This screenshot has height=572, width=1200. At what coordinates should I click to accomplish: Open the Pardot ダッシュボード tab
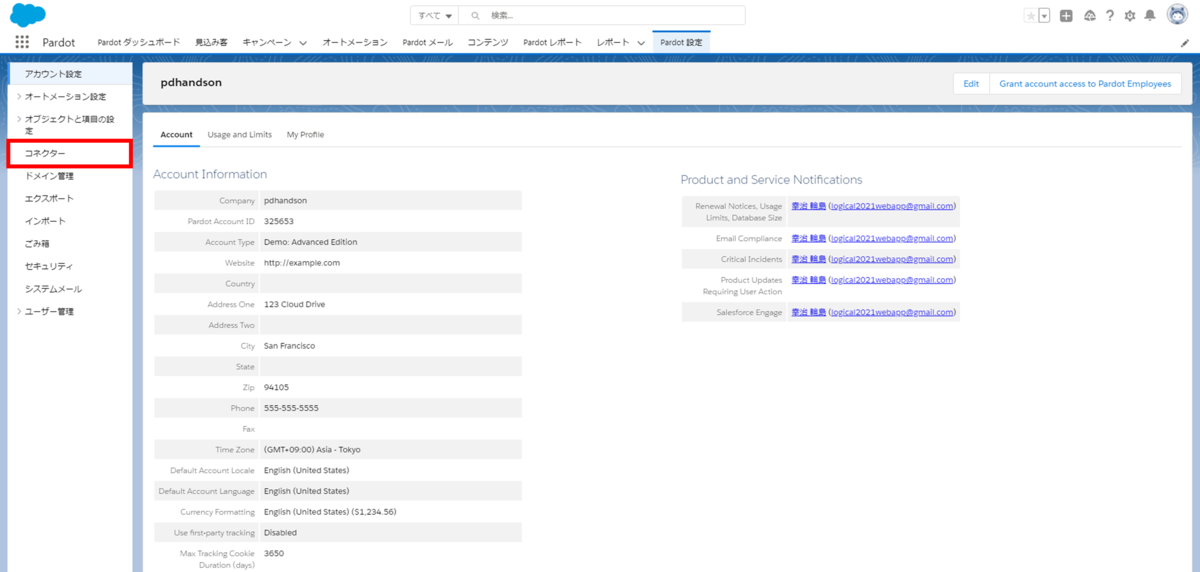139,42
